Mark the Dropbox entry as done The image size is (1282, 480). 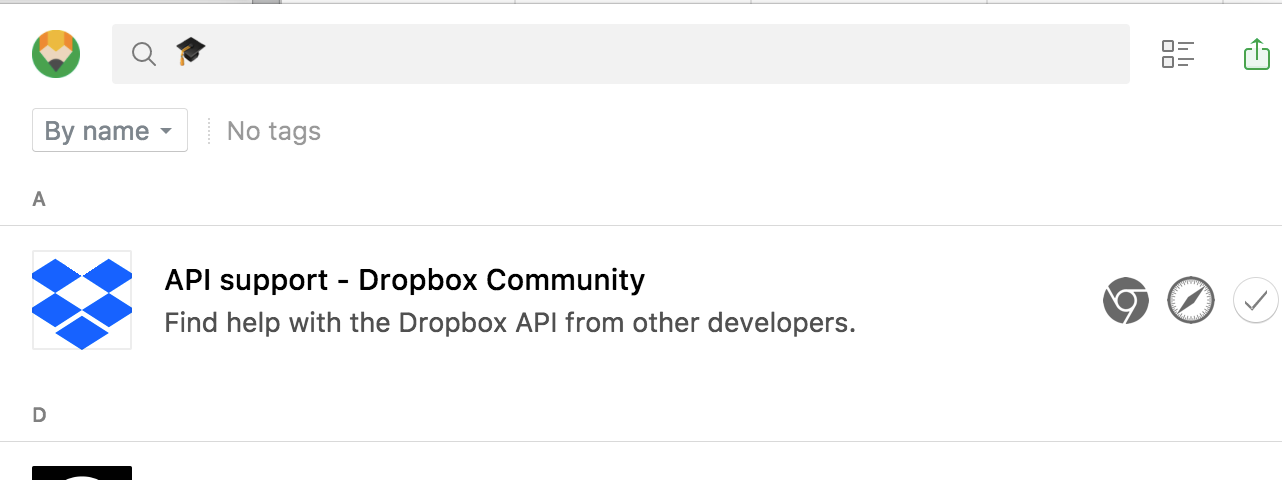[x=1255, y=300]
